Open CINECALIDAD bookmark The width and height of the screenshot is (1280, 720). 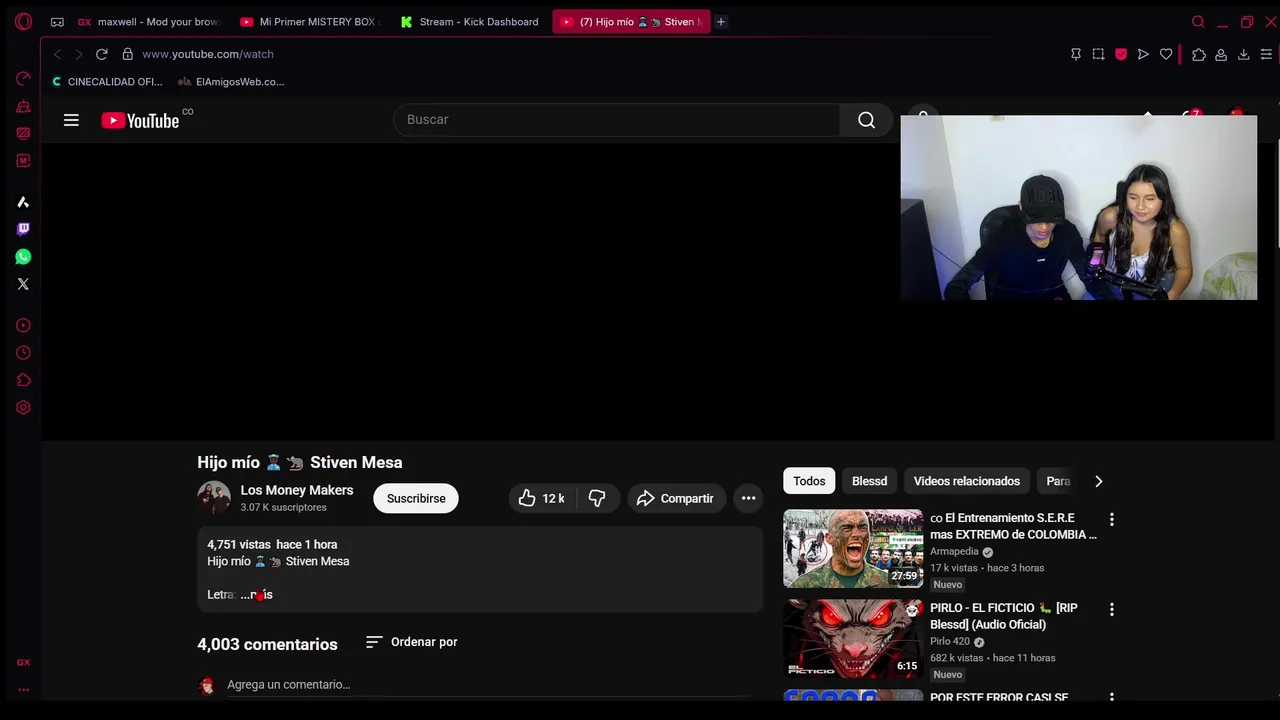(x=107, y=82)
